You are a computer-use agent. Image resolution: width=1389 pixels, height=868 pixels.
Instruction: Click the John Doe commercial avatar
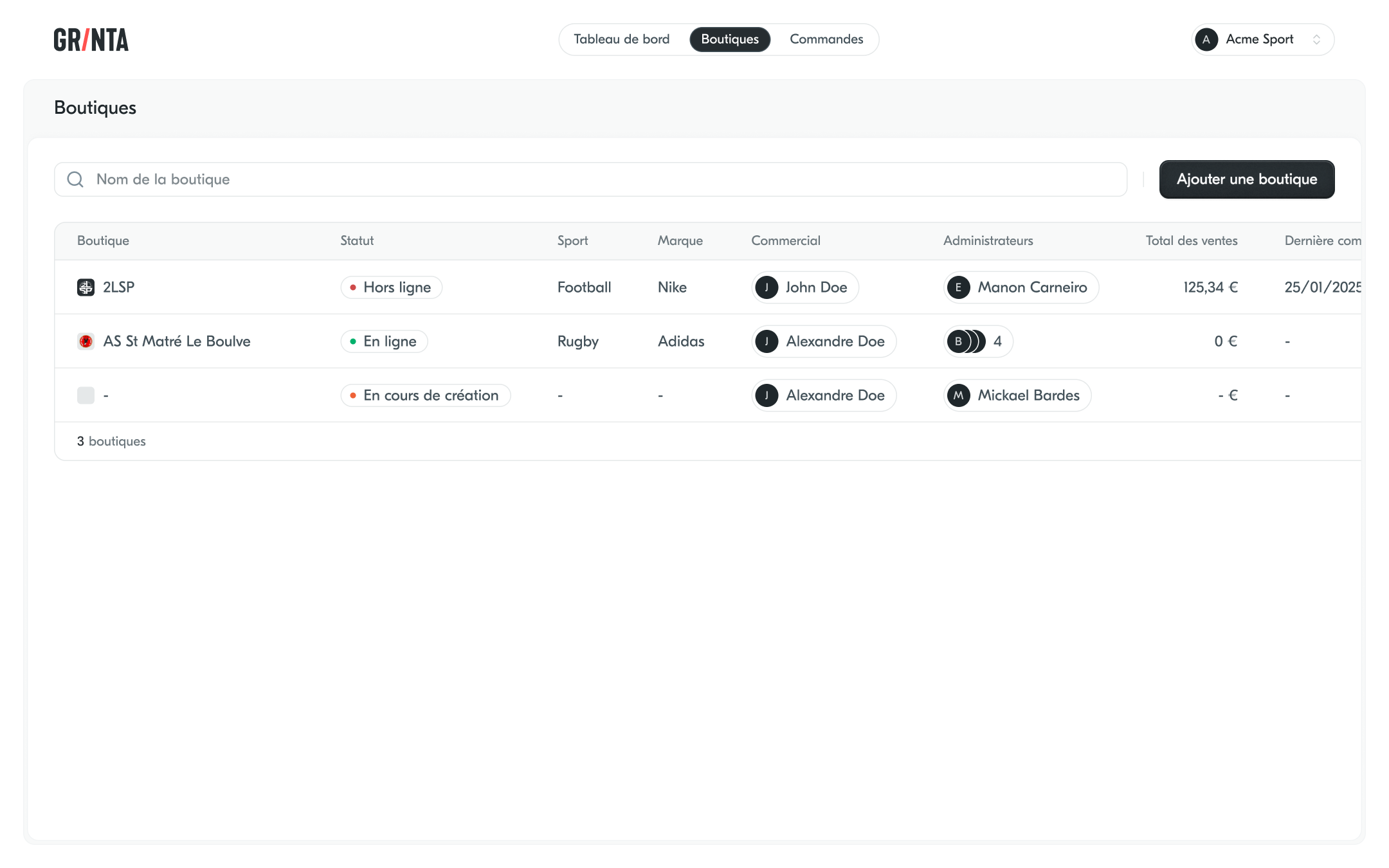click(x=767, y=287)
